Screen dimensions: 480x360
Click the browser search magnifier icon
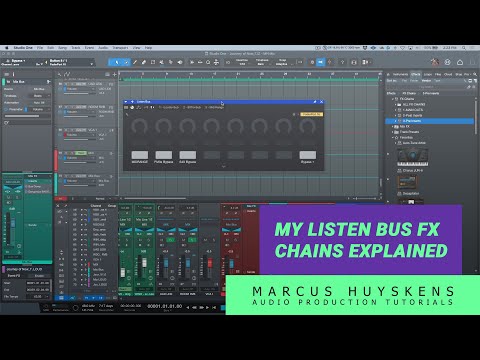click(x=475, y=74)
